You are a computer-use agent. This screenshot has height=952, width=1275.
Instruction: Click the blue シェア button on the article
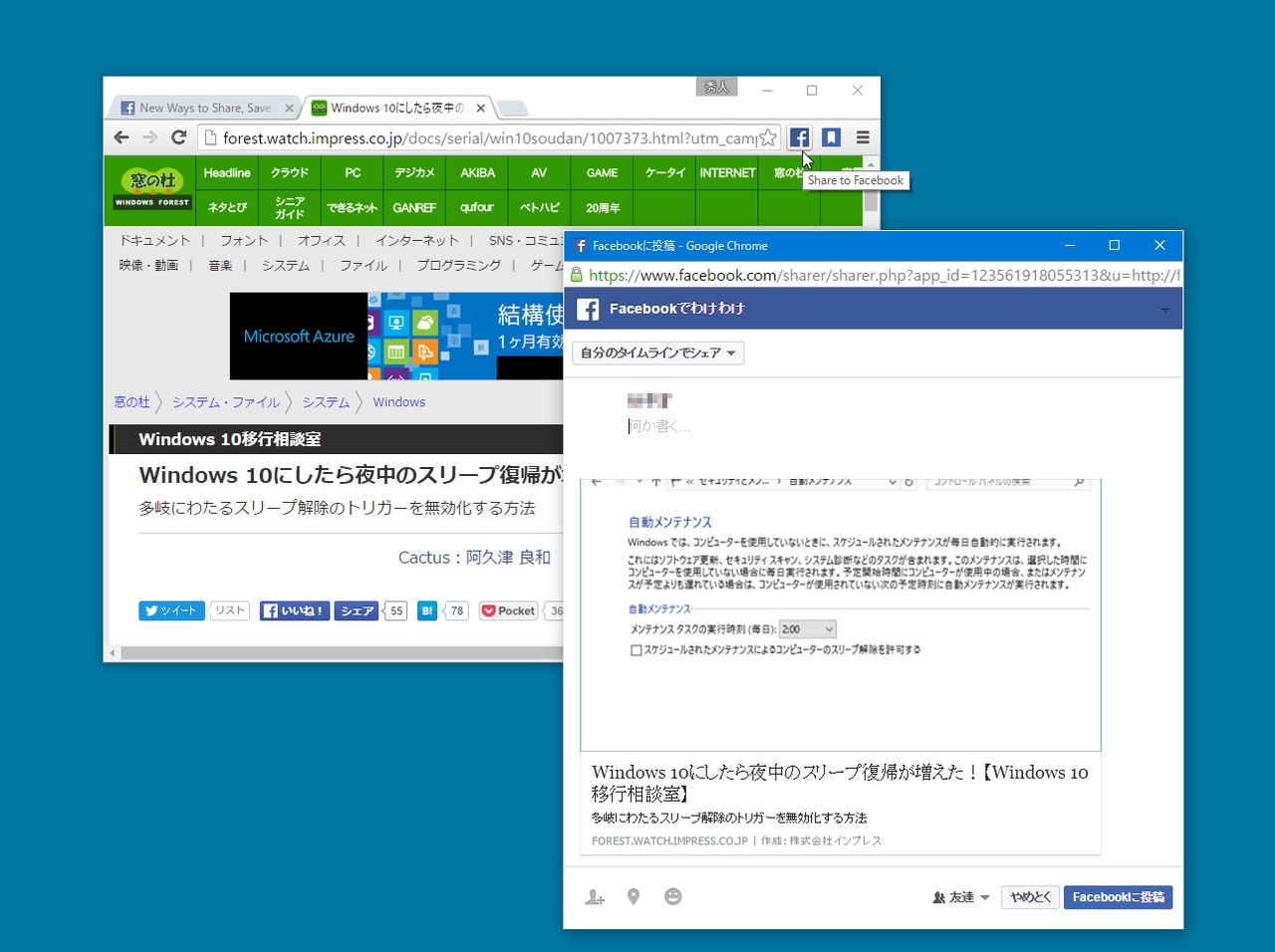coord(357,610)
